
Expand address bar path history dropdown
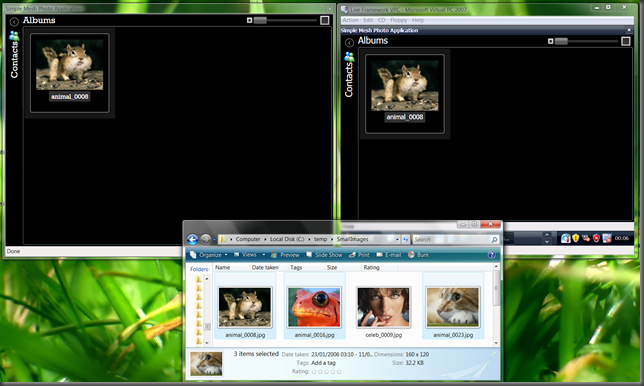pos(397,239)
